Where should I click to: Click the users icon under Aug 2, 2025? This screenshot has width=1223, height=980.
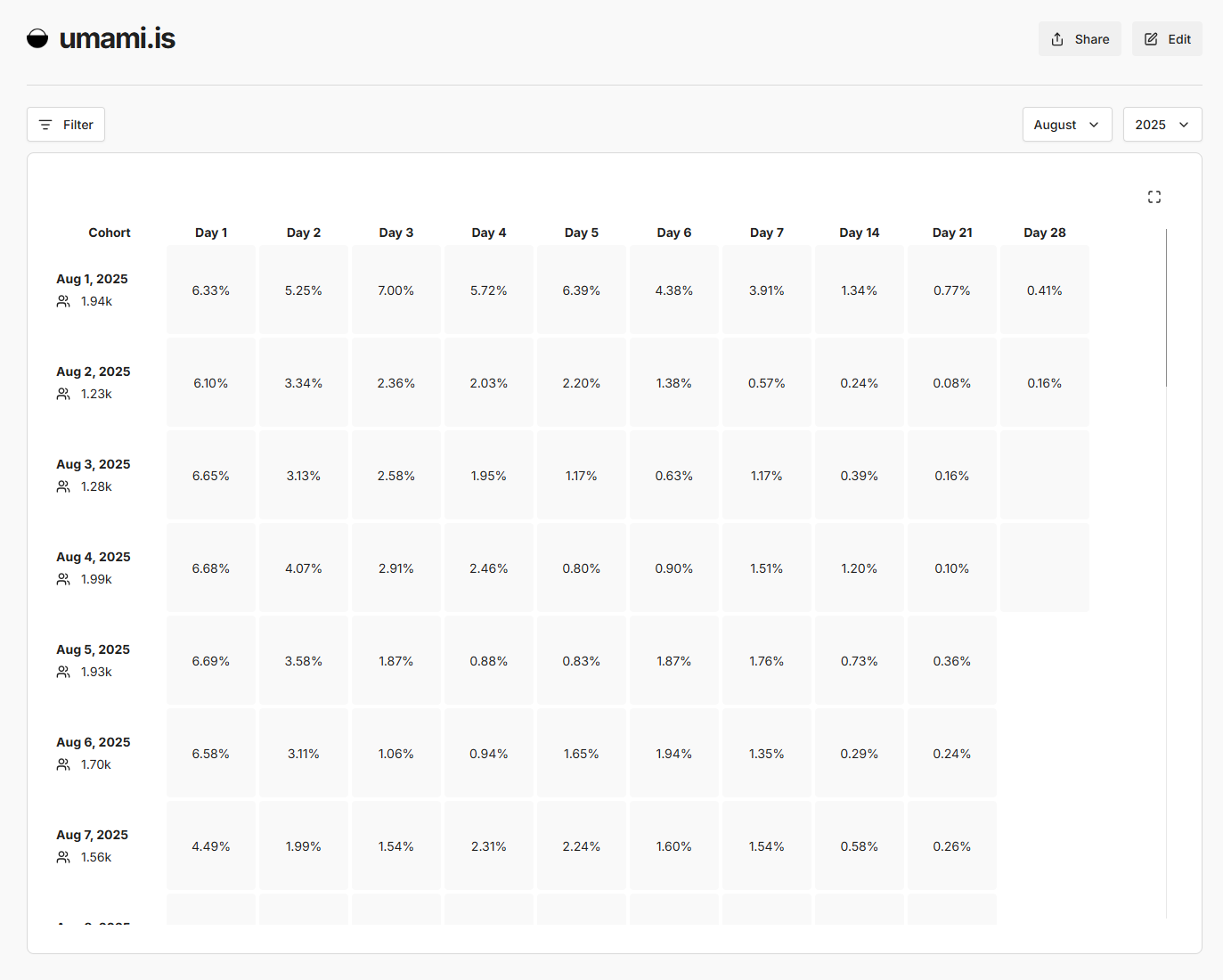tap(63, 395)
